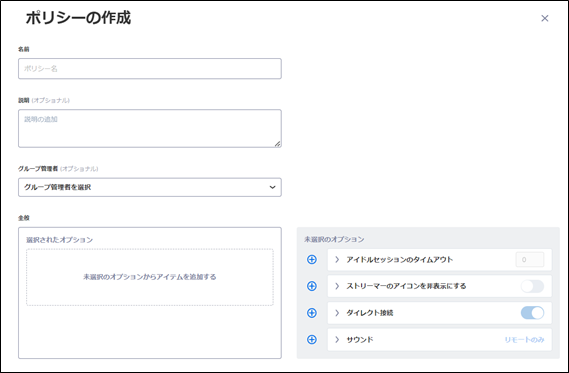Add ストリーマーのアイコンを非表示にする option with plus icon
Viewport: 569px width, 373px height.
click(x=312, y=286)
